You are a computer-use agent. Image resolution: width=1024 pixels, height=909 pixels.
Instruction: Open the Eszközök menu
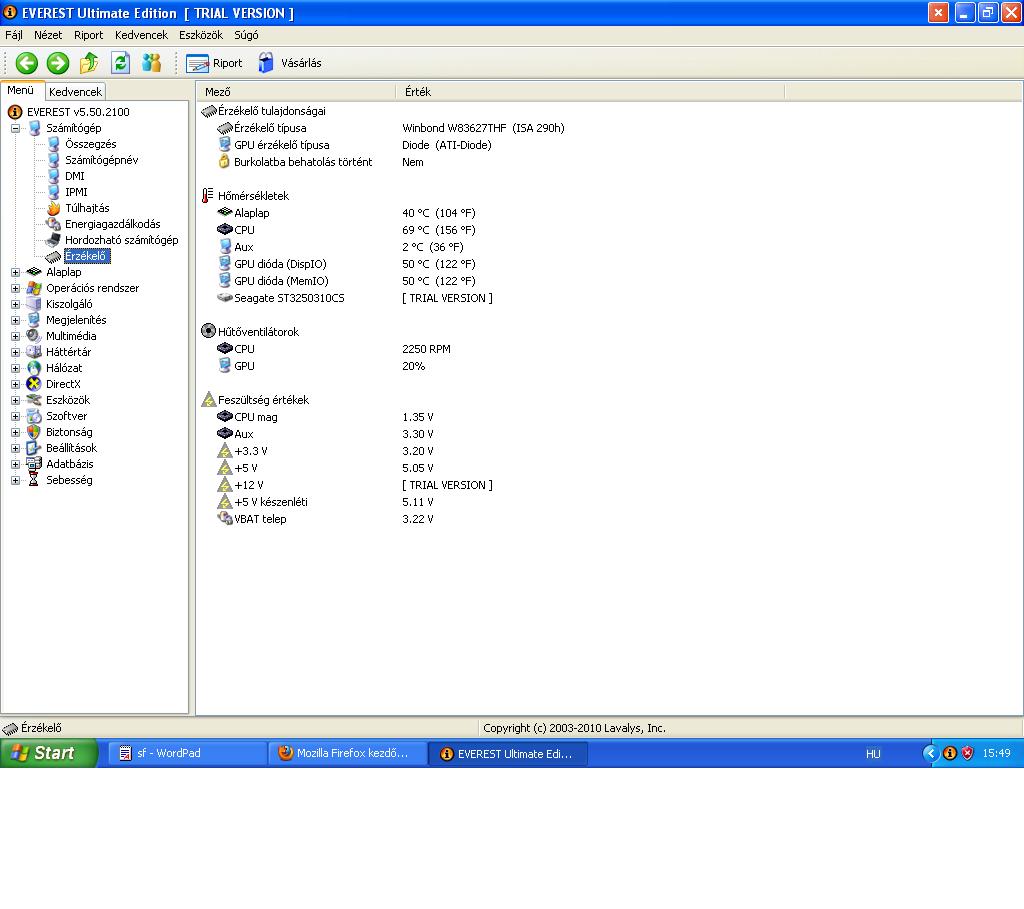(200, 35)
